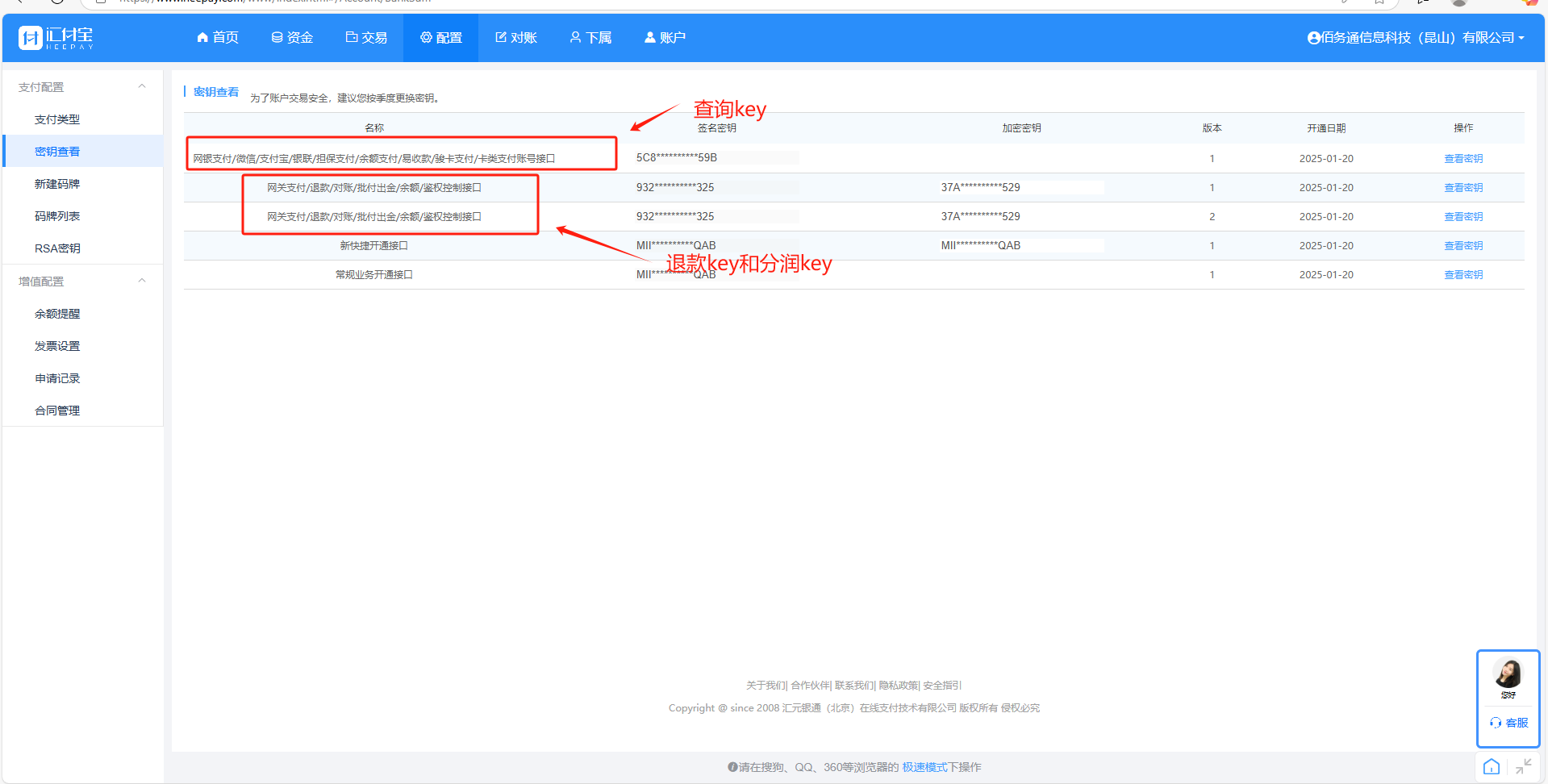This screenshot has width=1548, height=784.
Task: Click the 密钥查看 page title
Action: 215,92
